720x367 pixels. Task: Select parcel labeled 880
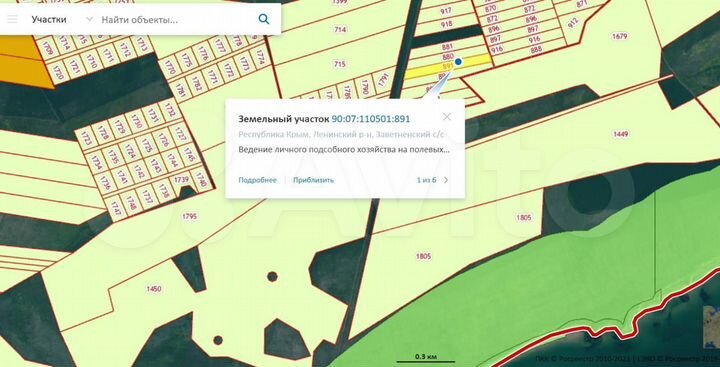pos(448,57)
